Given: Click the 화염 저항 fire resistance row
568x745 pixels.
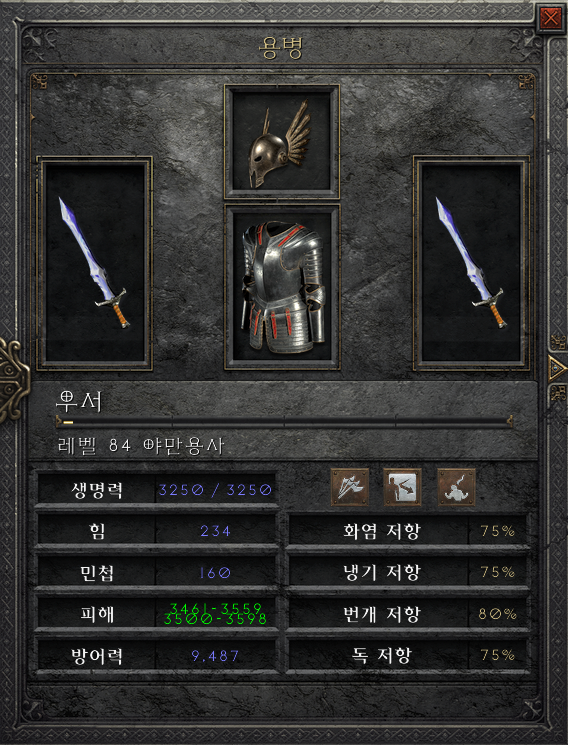Looking at the screenshot, I should point(408,531).
